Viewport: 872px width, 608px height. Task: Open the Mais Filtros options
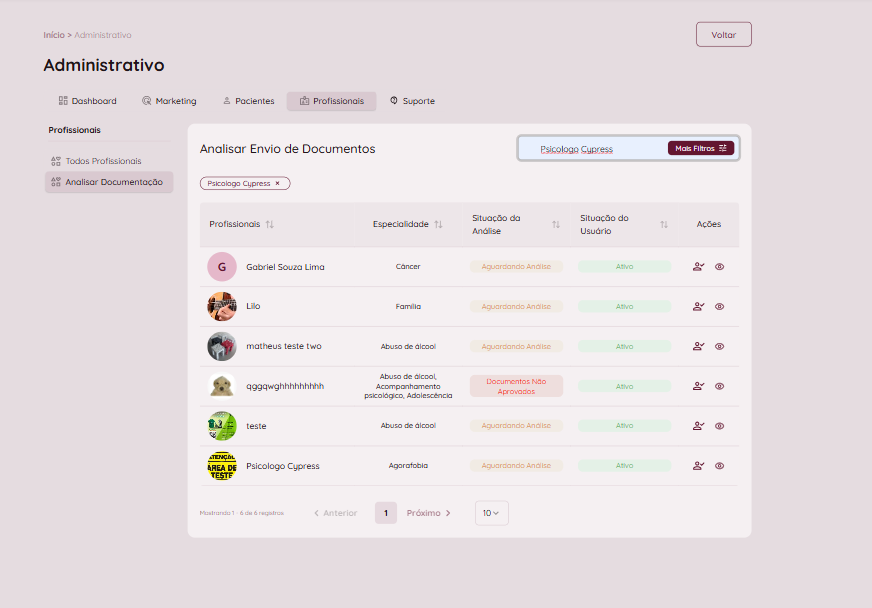tap(700, 148)
